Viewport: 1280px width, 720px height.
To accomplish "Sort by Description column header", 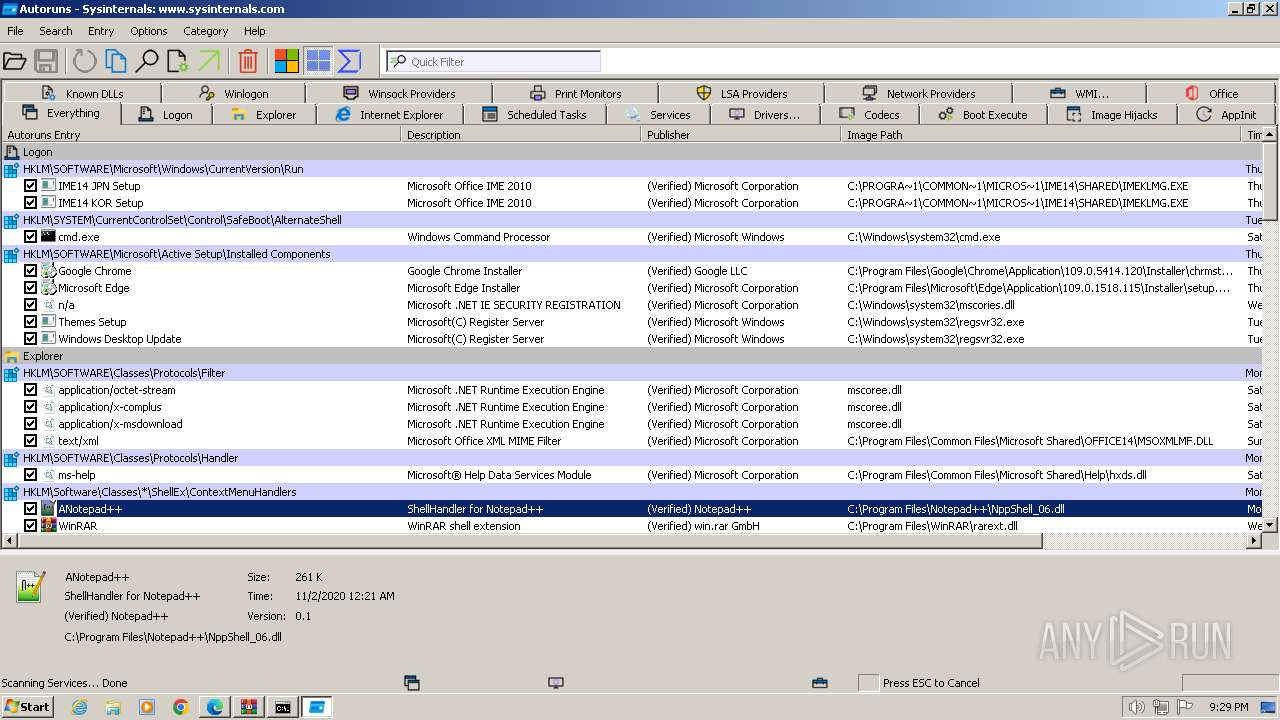I will coord(521,135).
